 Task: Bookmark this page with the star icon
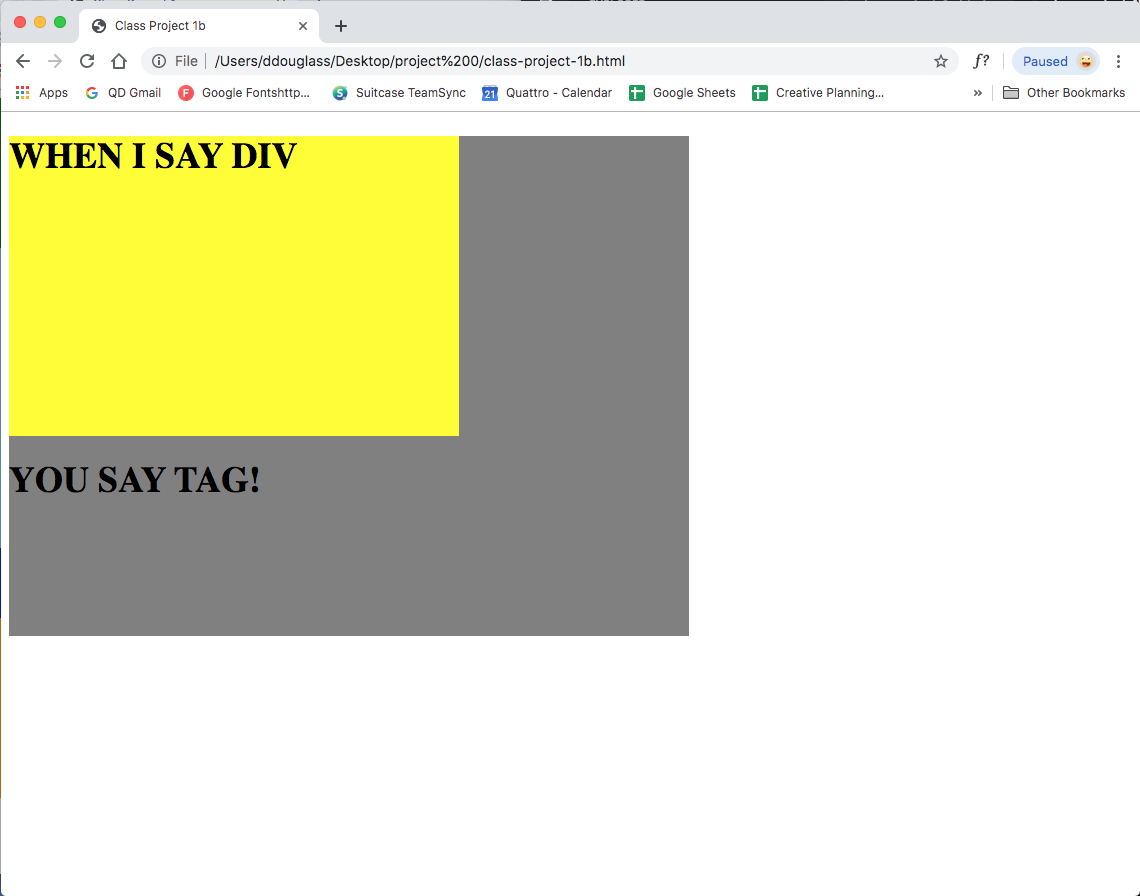941,61
